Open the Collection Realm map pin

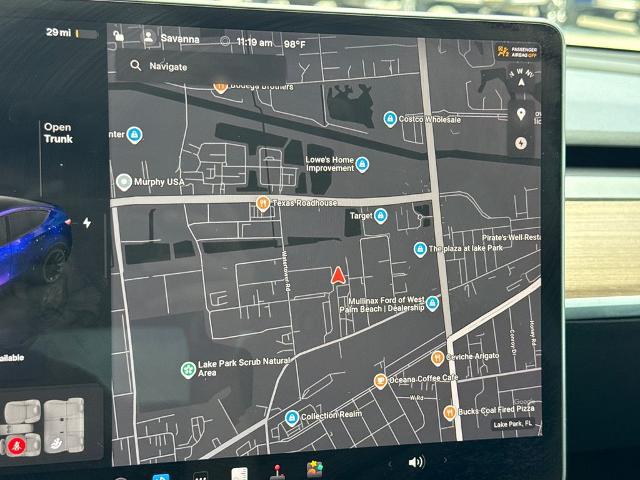(x=291, y=418)
